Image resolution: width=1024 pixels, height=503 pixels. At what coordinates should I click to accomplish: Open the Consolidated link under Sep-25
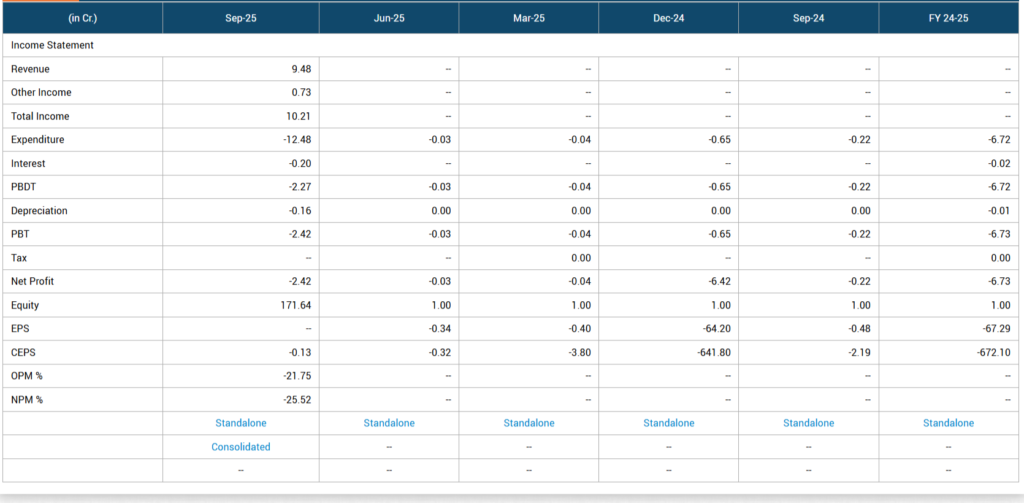point(240,447)
